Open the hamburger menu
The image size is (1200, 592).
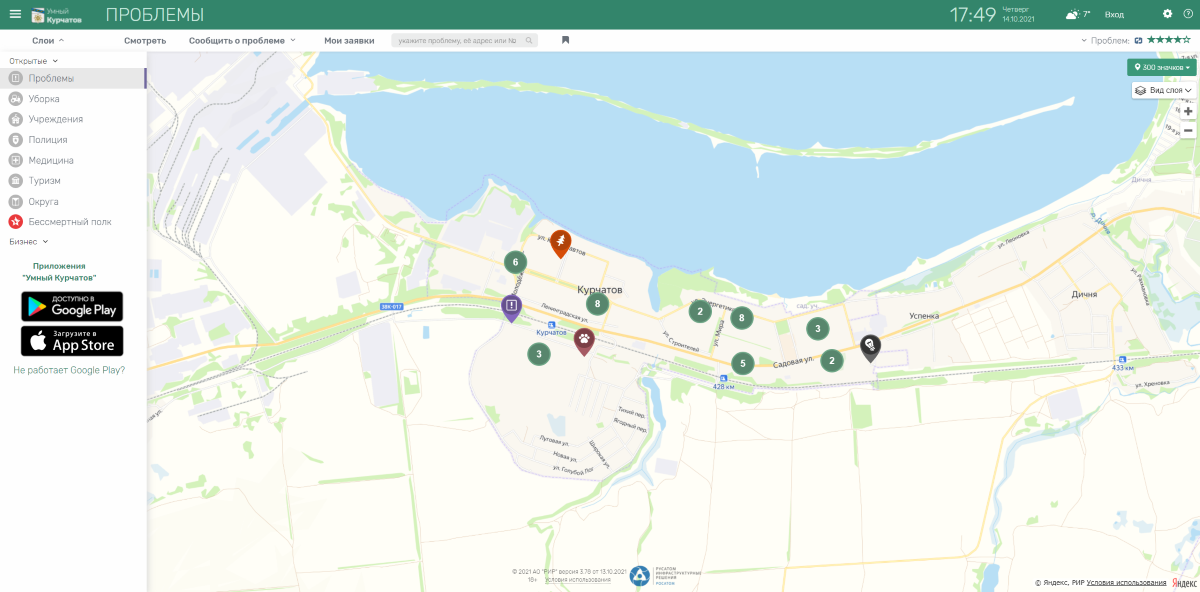click(15, 14)
